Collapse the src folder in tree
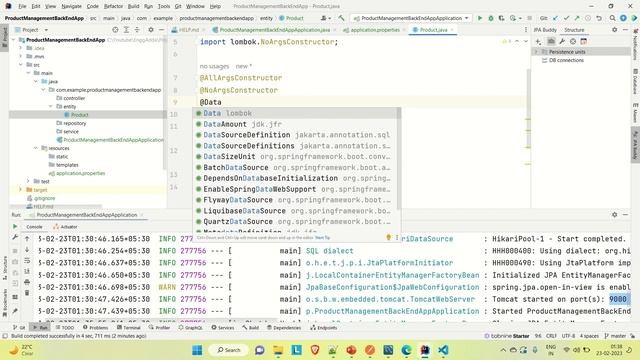The width and height of the screenshot is (640, 360). (x=21, y=64)
